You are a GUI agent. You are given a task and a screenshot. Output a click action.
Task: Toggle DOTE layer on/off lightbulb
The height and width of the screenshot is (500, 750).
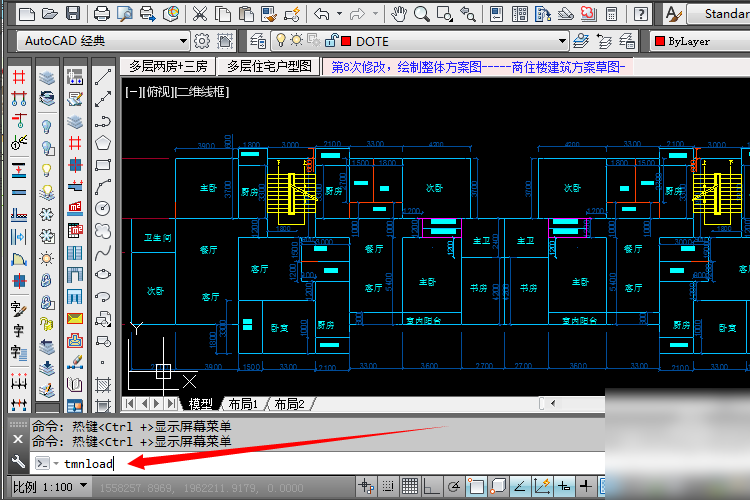click(281, 41)
